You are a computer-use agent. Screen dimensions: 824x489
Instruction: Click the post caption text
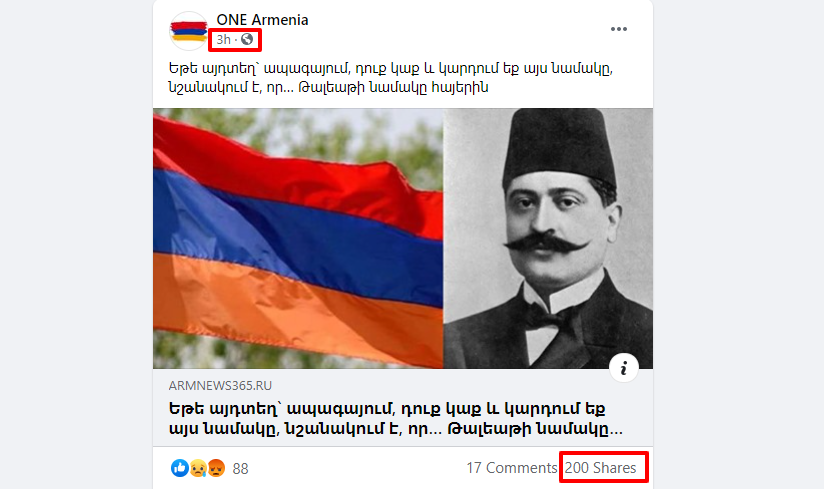click(x=390, y=78)
